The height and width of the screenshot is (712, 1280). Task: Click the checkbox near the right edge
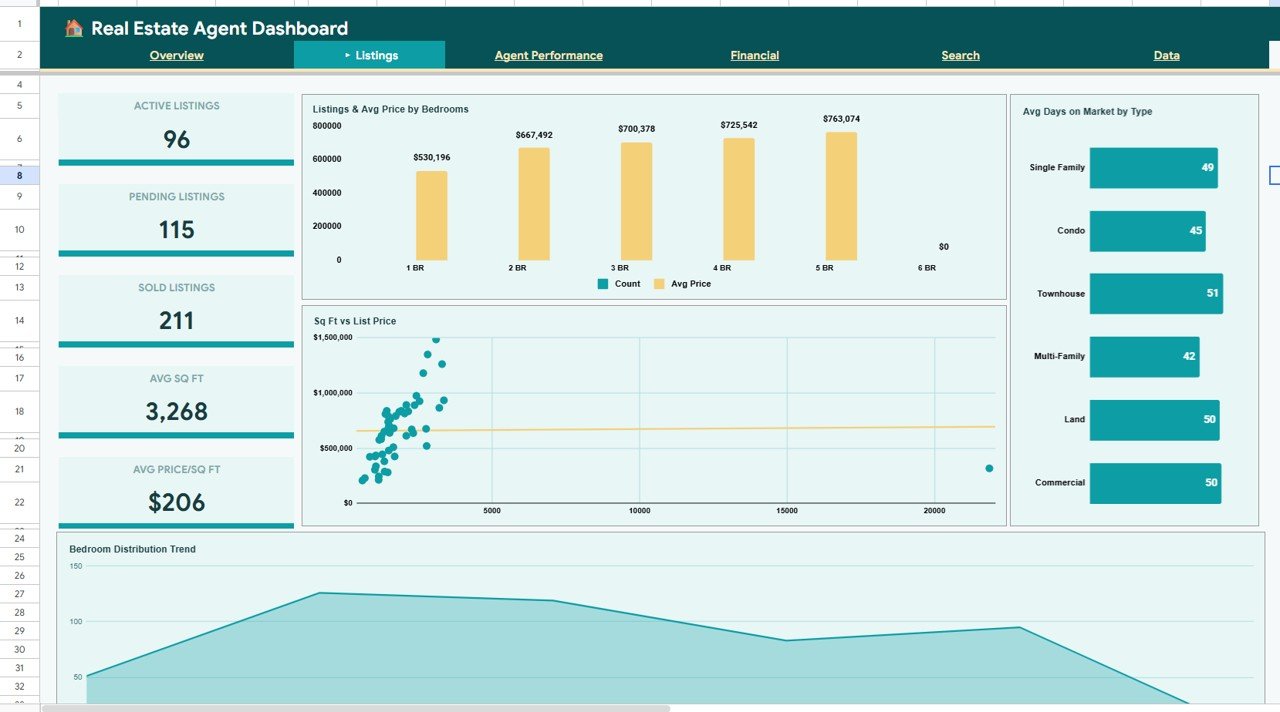[x=1273, y=175]
